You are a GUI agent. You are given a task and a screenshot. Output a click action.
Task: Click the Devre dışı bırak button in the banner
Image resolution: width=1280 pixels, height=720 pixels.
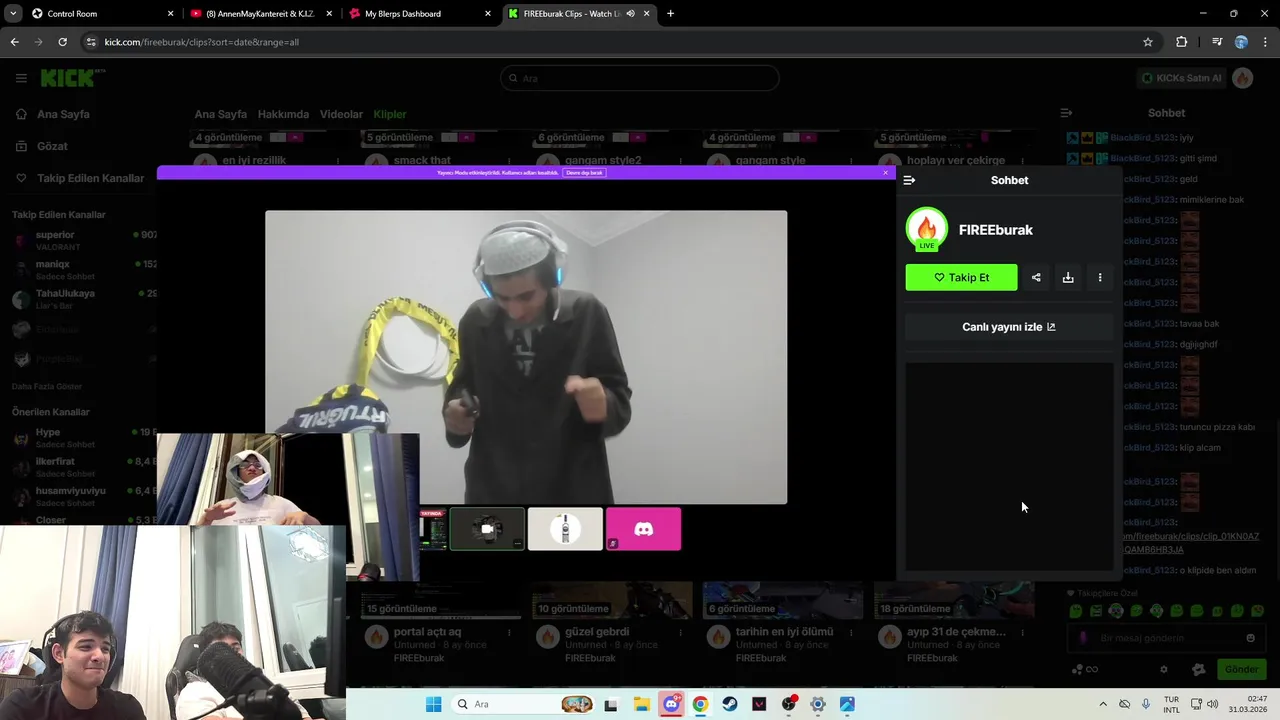tap(585, 173)
